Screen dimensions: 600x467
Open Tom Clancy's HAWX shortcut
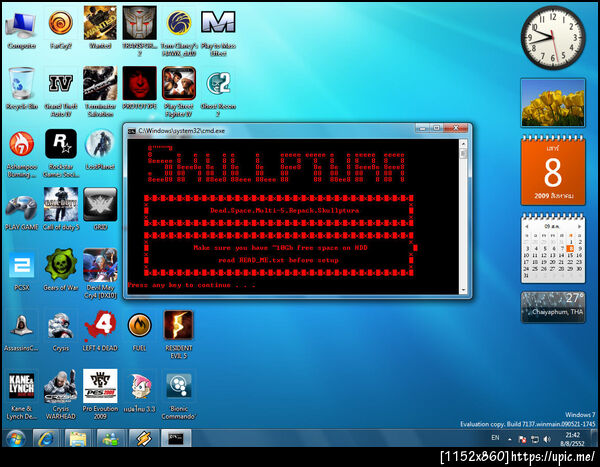pos(179,32)
